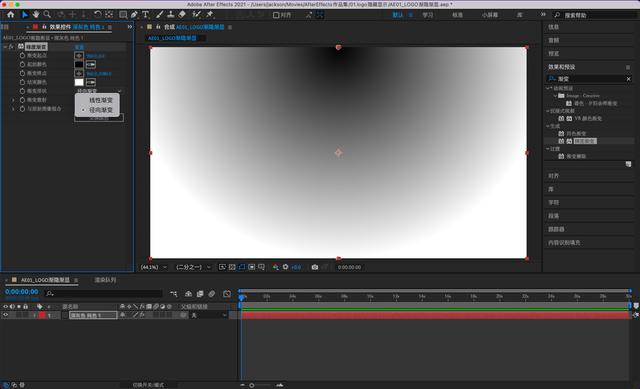
Task: Select the Clone Stamp tool
Action: (171, 15)
